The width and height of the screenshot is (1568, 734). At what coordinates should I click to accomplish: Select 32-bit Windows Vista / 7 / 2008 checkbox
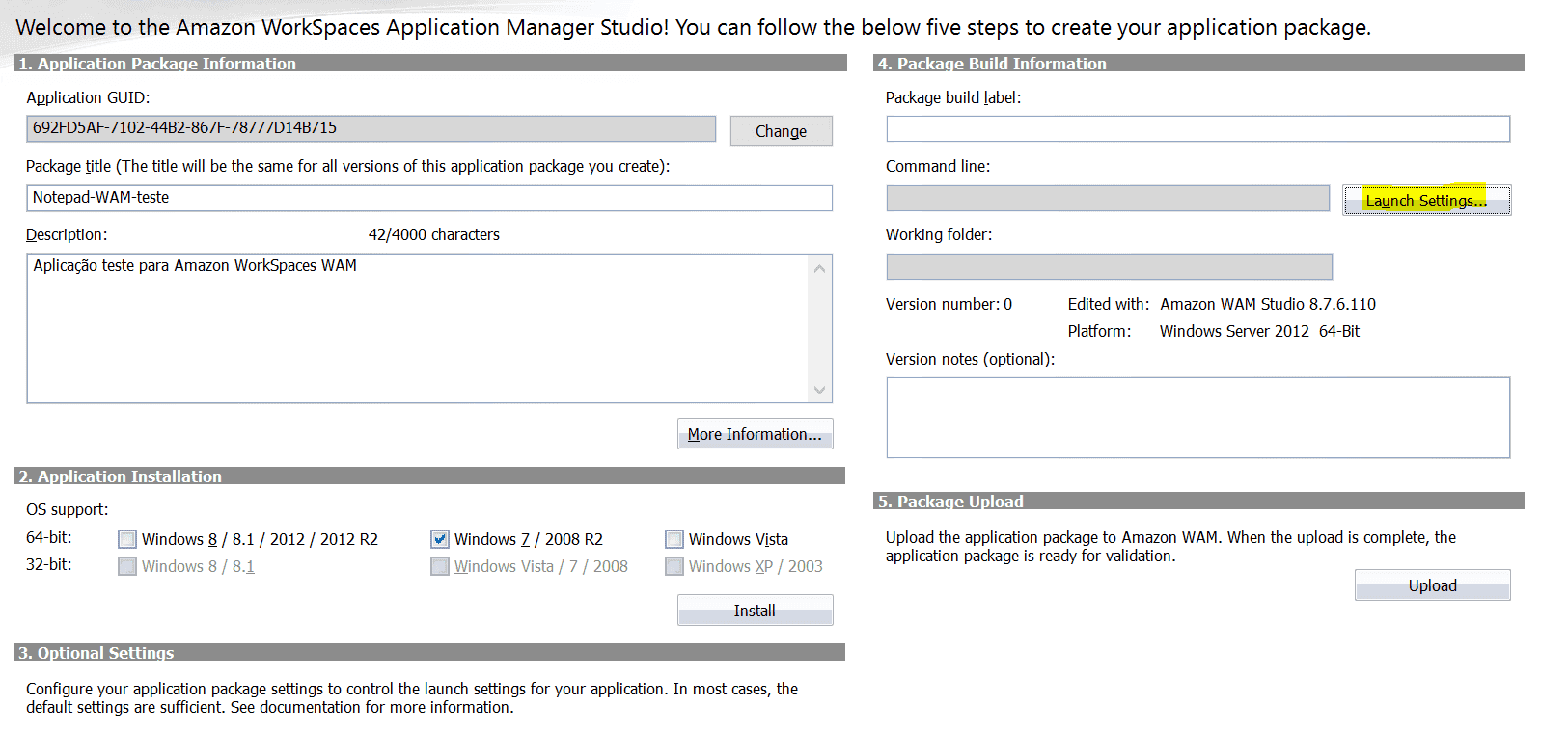[x=440, y=566]
